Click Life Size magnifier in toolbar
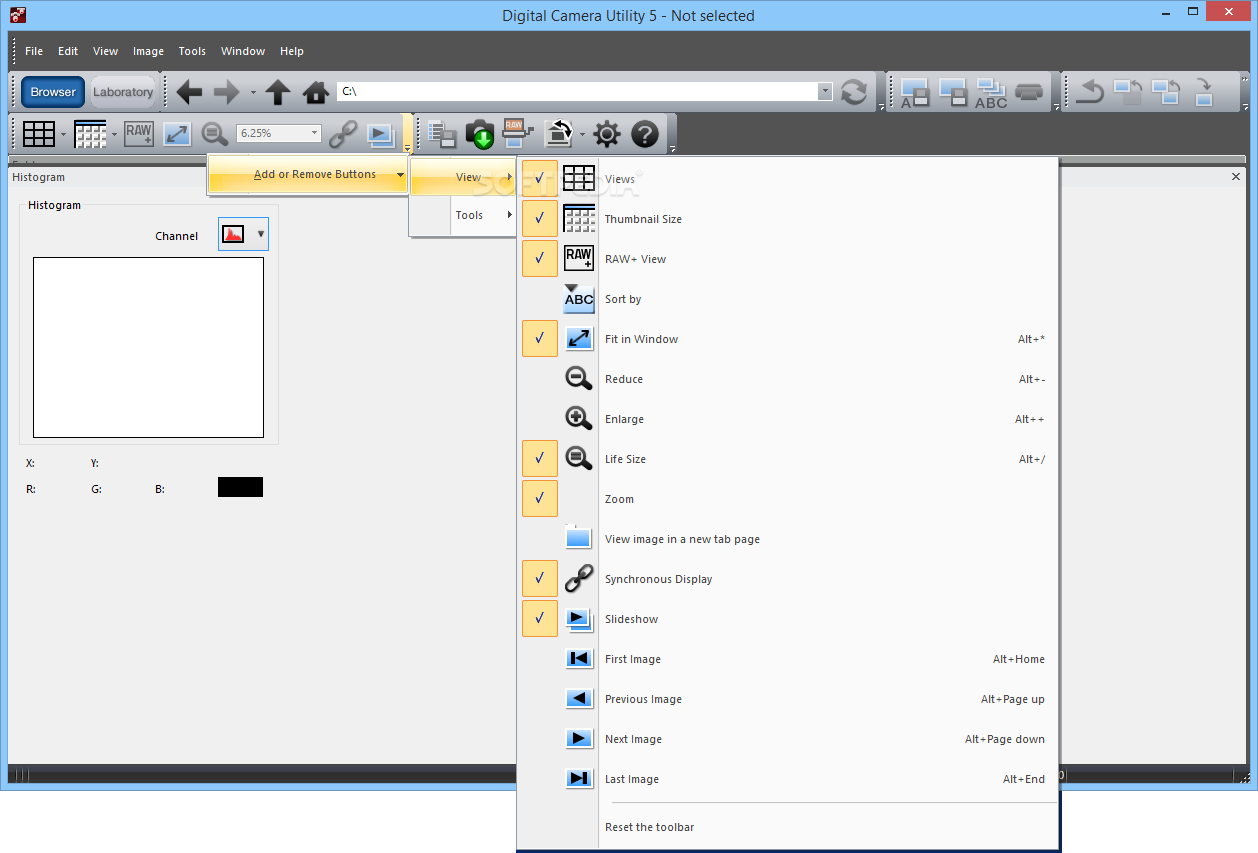1258x853 pixels. click(x=214, y=133)
